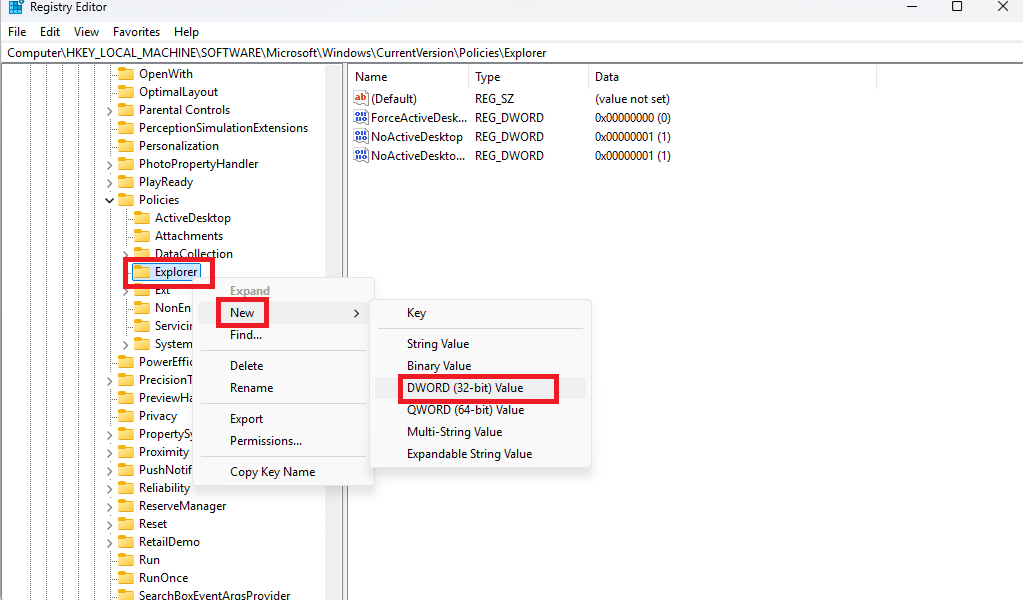
Task: Select Binary Value in submenu
Action: 480,366
